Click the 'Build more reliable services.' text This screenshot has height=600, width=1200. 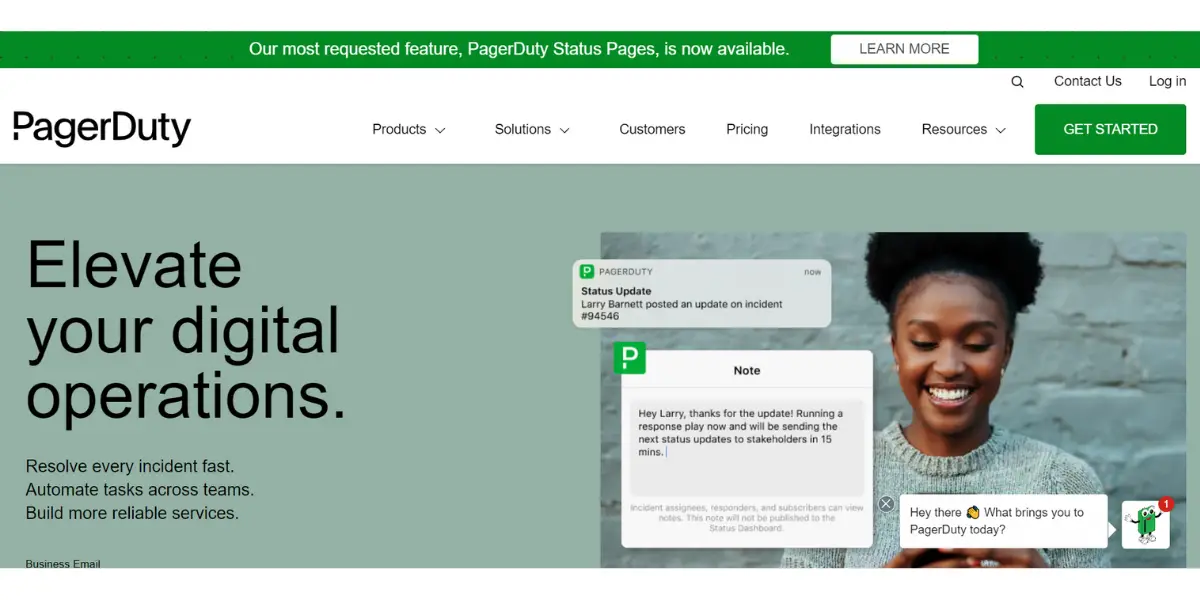tap(132, 513)
